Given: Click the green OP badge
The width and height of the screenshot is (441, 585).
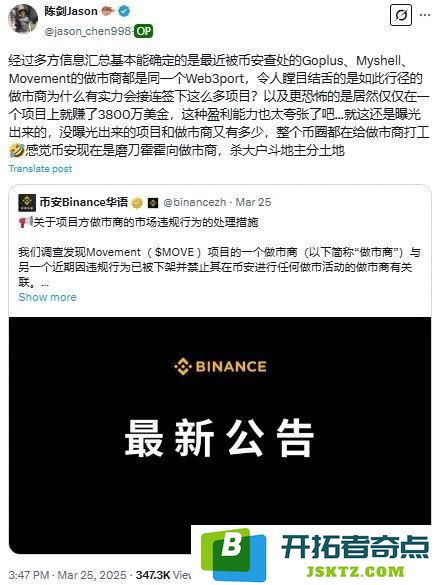Looking at the screenshot, I should click(x=144, y=31).
